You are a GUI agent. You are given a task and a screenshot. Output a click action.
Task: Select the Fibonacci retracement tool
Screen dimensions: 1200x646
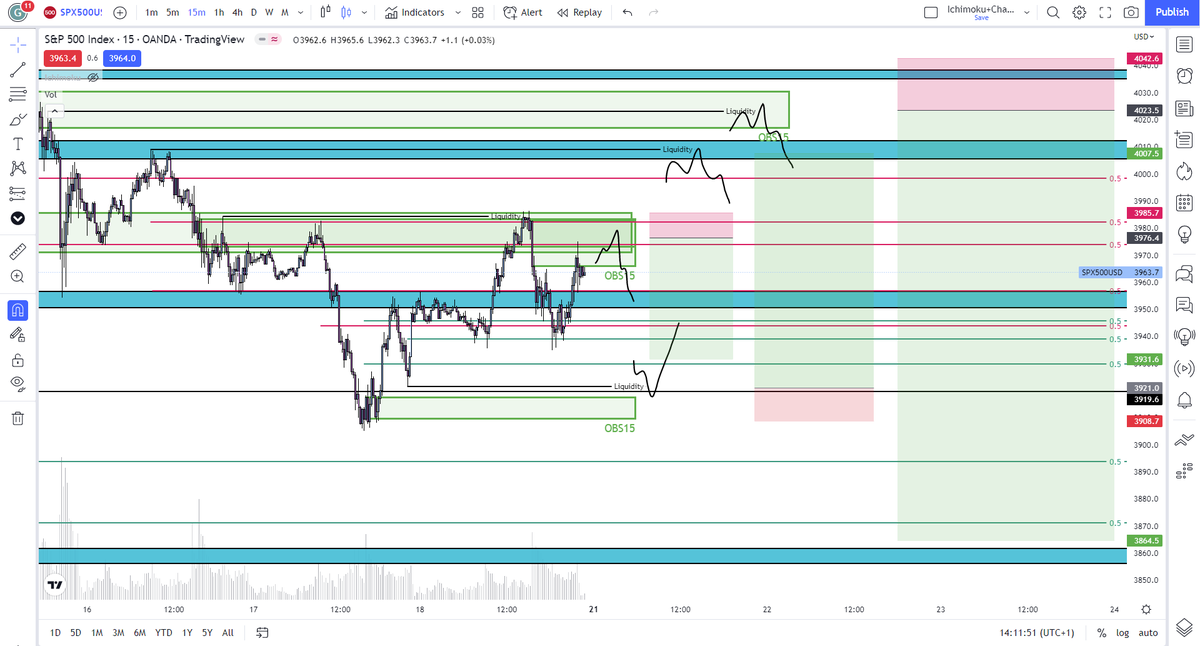(x=17, y=94)
